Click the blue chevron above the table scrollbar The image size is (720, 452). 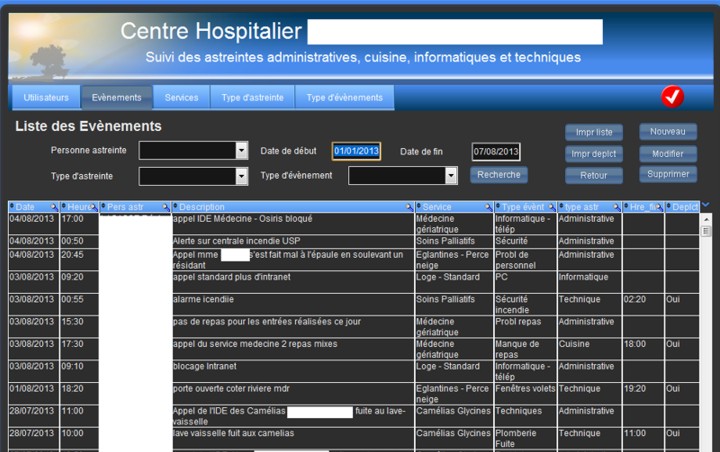click(x=706, y=206)
